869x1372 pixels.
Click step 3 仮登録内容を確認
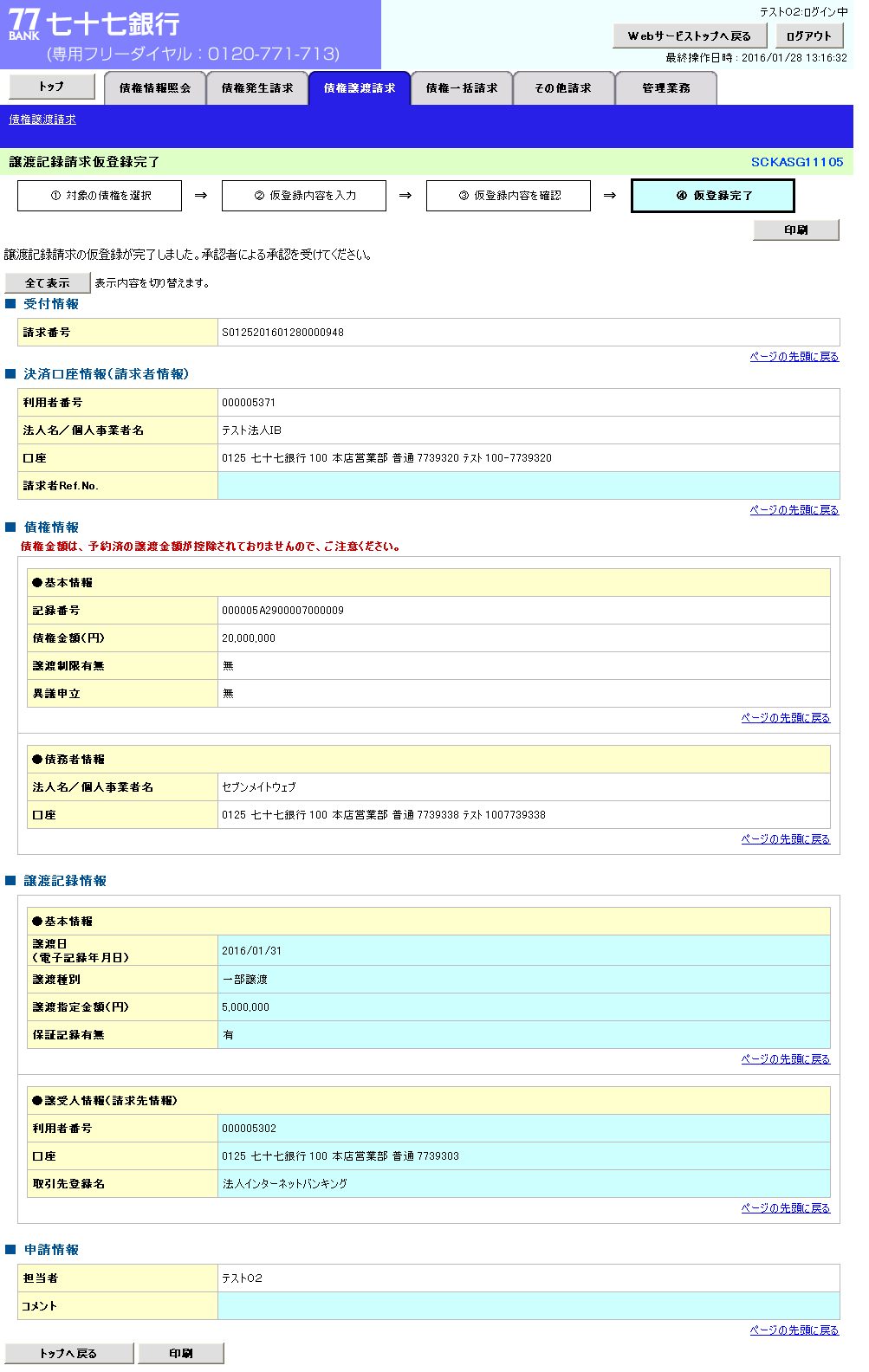[509, 196]
